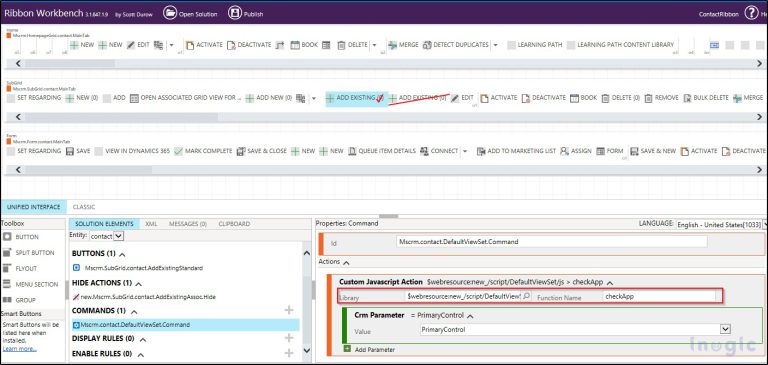This screenshot has height=365, width=768.
Task: Open Detect Duplicates dropdown arrow
Action: (x=495, y=45)
